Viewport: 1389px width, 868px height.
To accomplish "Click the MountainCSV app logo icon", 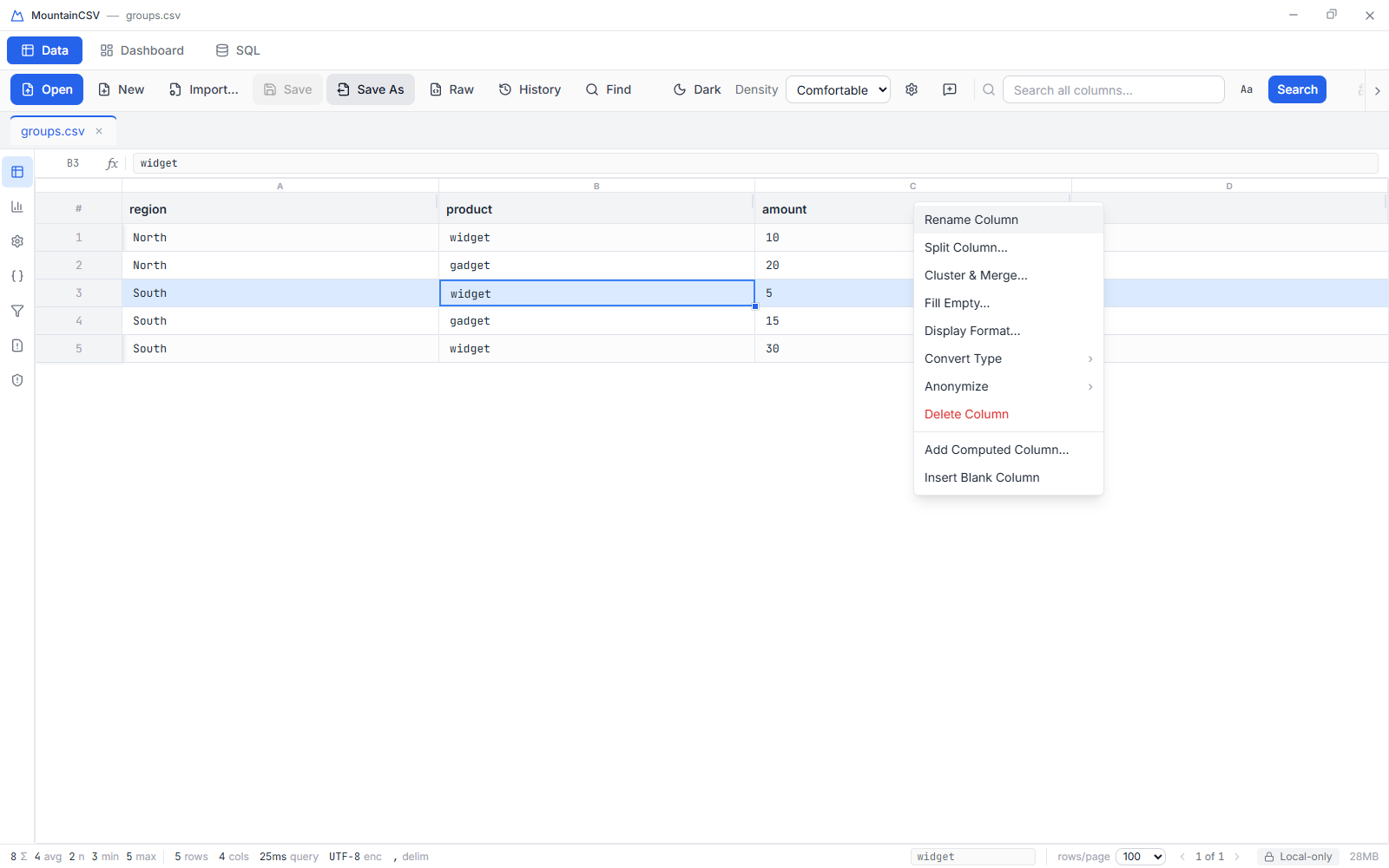I will (x=16, y=16).
